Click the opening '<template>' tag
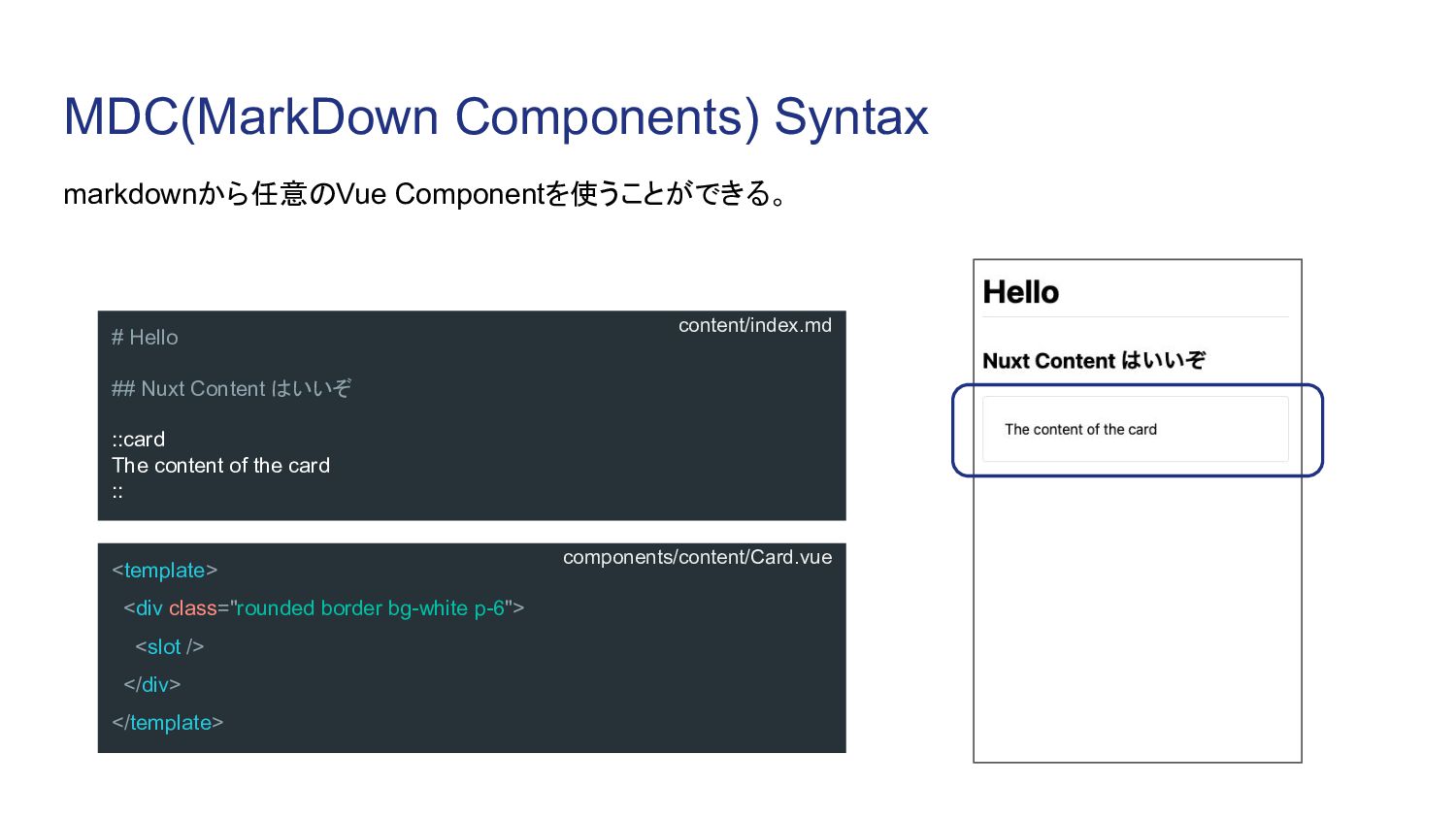This screenshot has height=819, width=1456. click(x=164, y=571)
